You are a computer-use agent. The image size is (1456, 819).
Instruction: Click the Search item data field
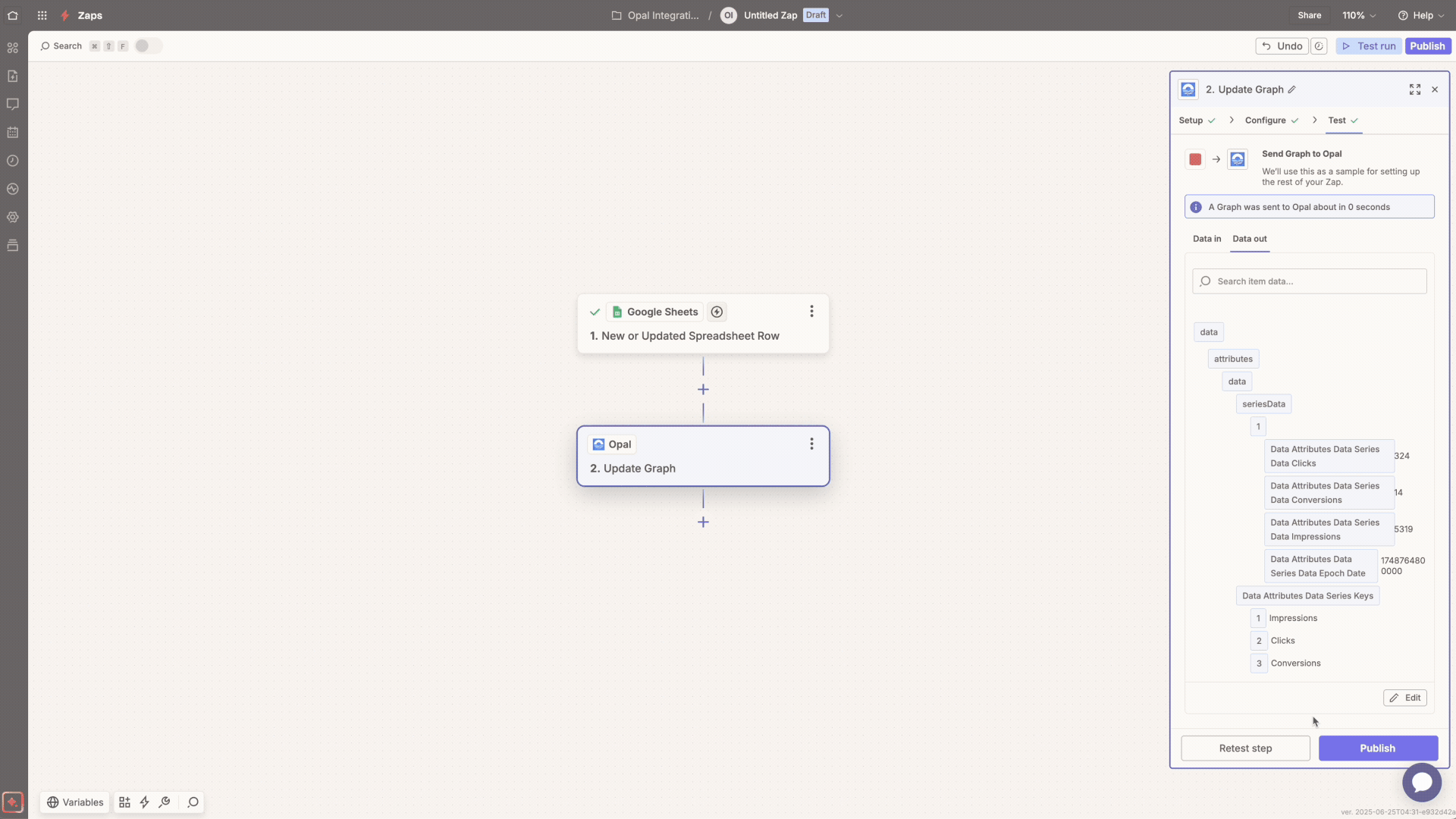1309,281
